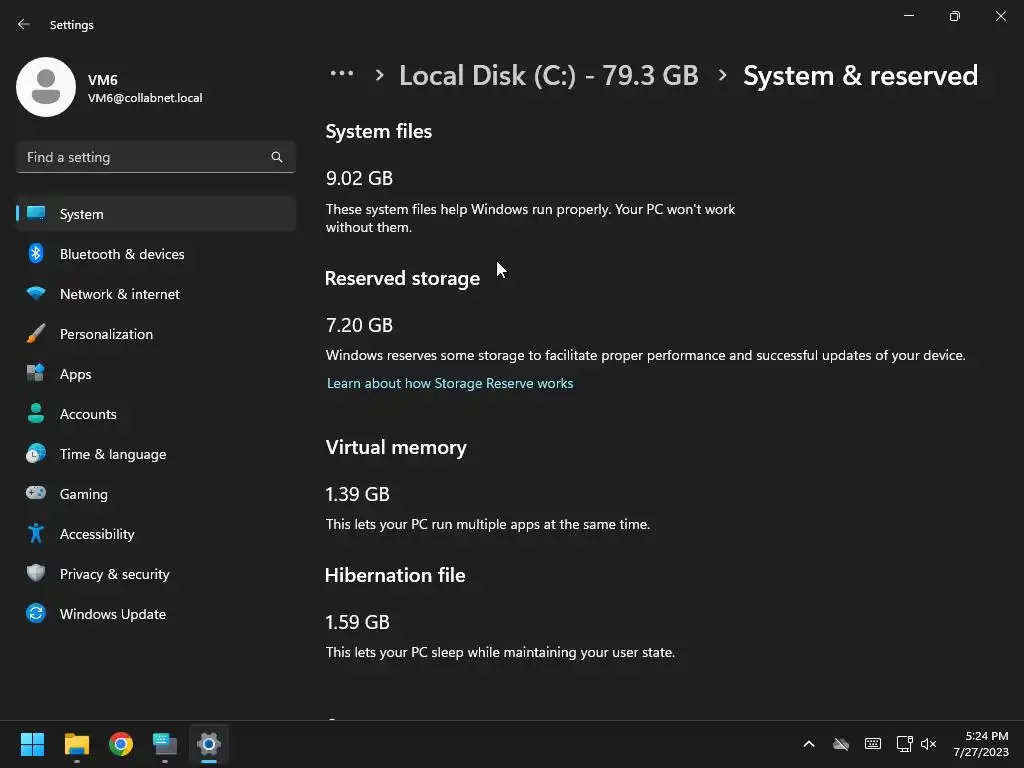Navigate to Local Disk (C:) breadcrumb
Viewport: 1024px width, 768px height.
(548, 76)
